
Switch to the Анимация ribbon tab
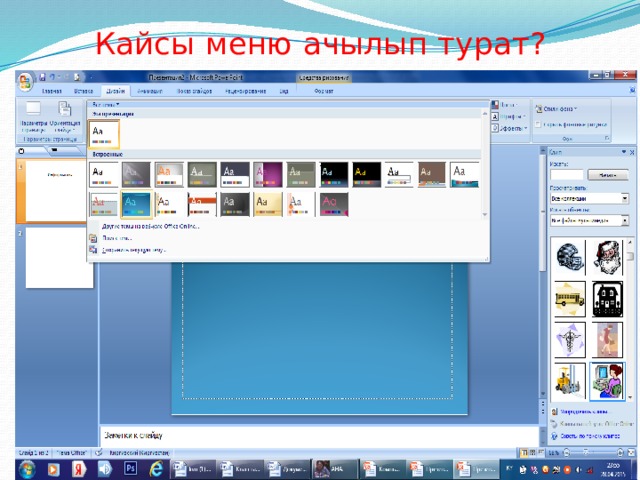click(x=150, y=91)
